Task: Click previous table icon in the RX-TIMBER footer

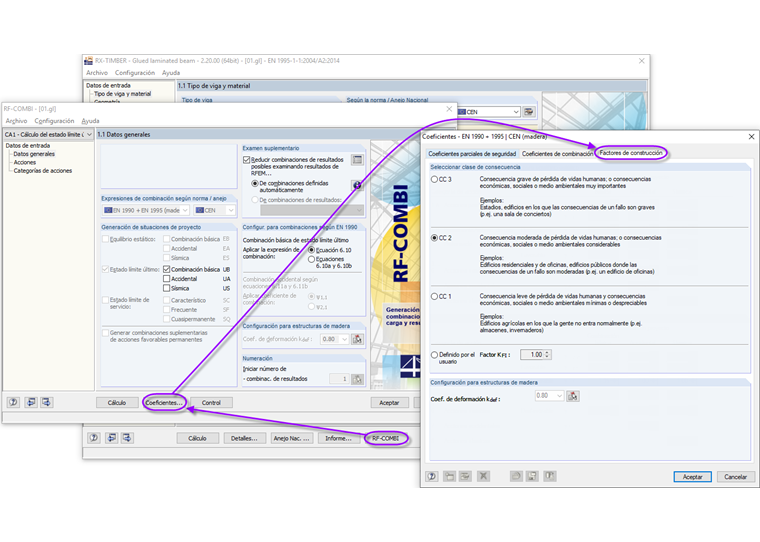Action: (x=111, y=438)
